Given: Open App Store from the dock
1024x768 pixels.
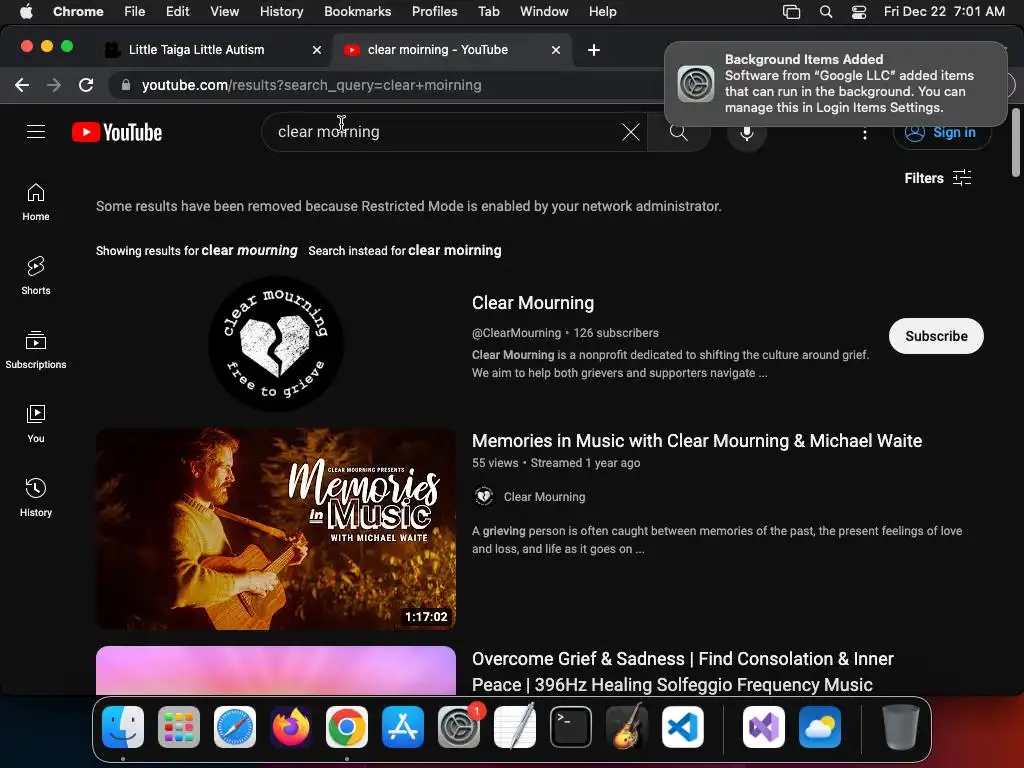Looking at the screenshot, I should [403, 727].
